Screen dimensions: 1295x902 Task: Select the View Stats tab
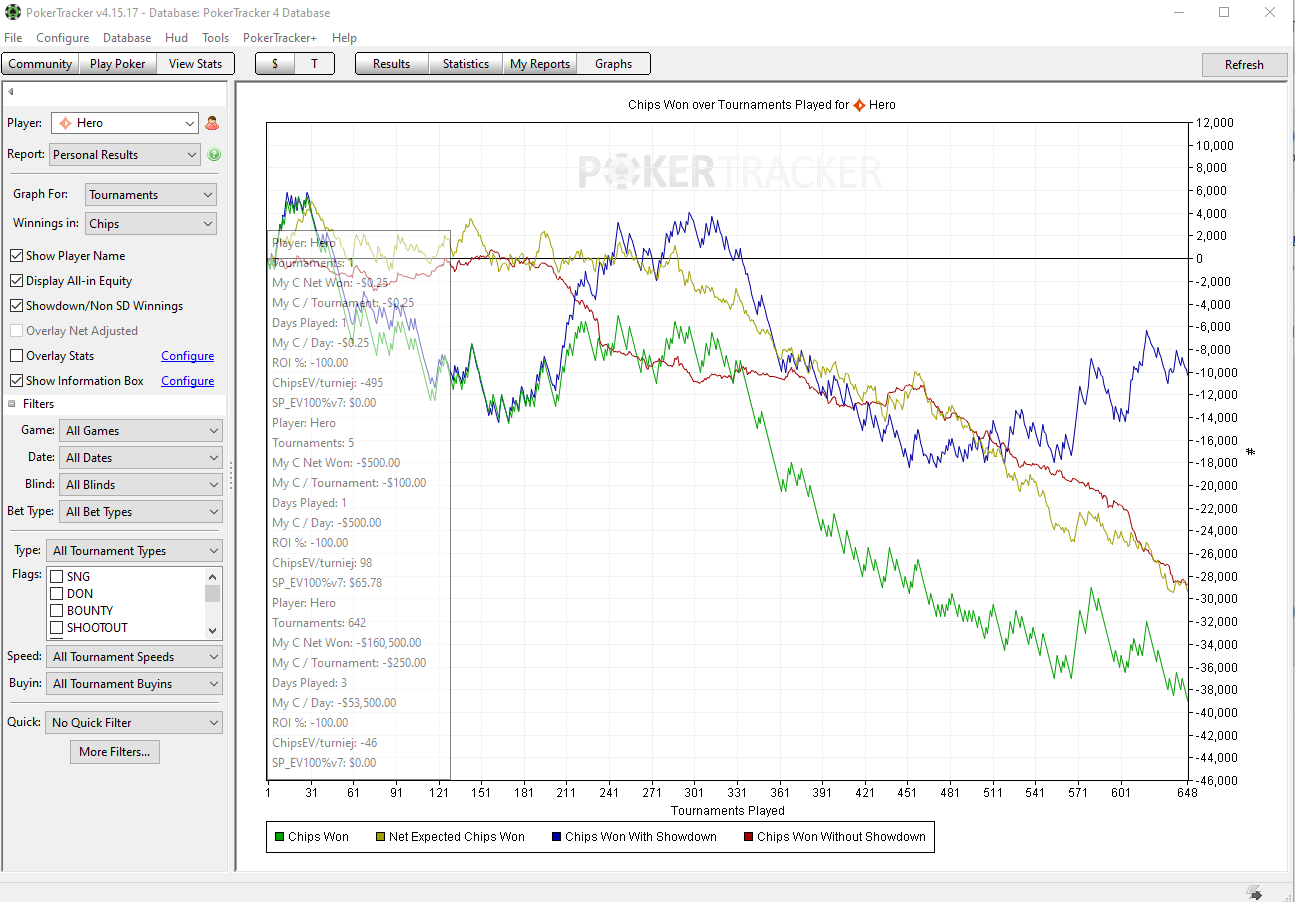tap(195, 64)
